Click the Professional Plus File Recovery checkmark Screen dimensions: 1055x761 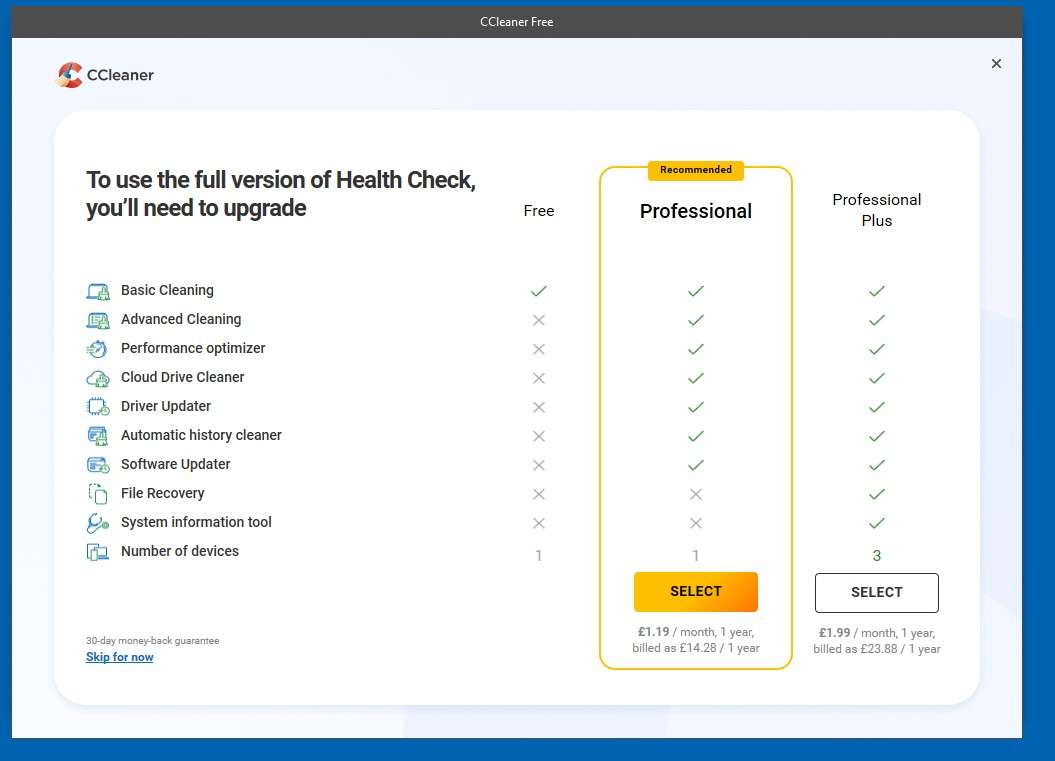click(876, 494)
